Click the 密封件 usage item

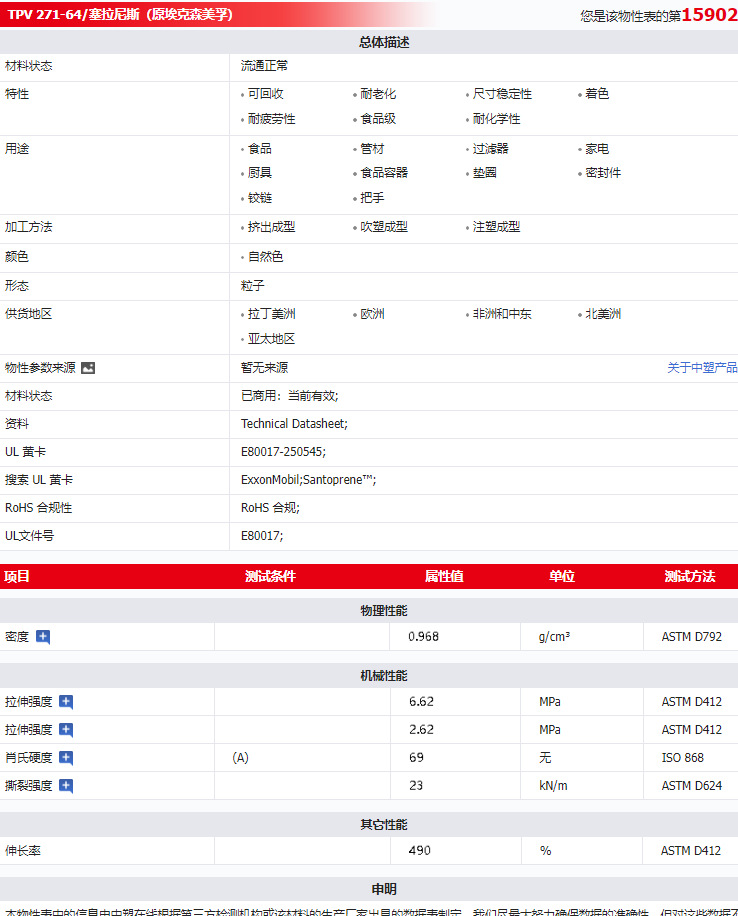click(603, 173)
